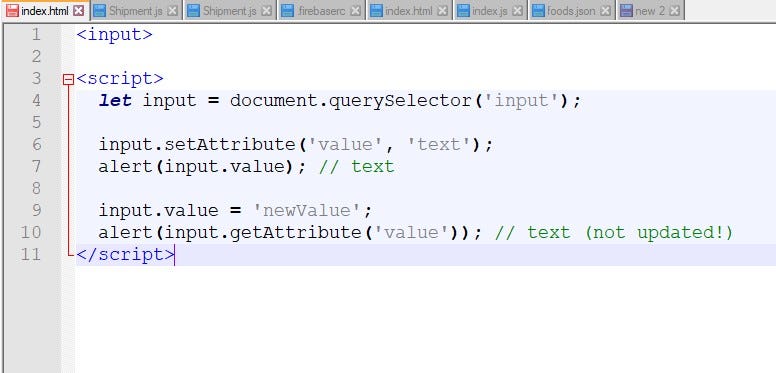Screen dimensions: 776x373
Task: Click the disk icon on the new 2 tab
Action: [626, 11]
